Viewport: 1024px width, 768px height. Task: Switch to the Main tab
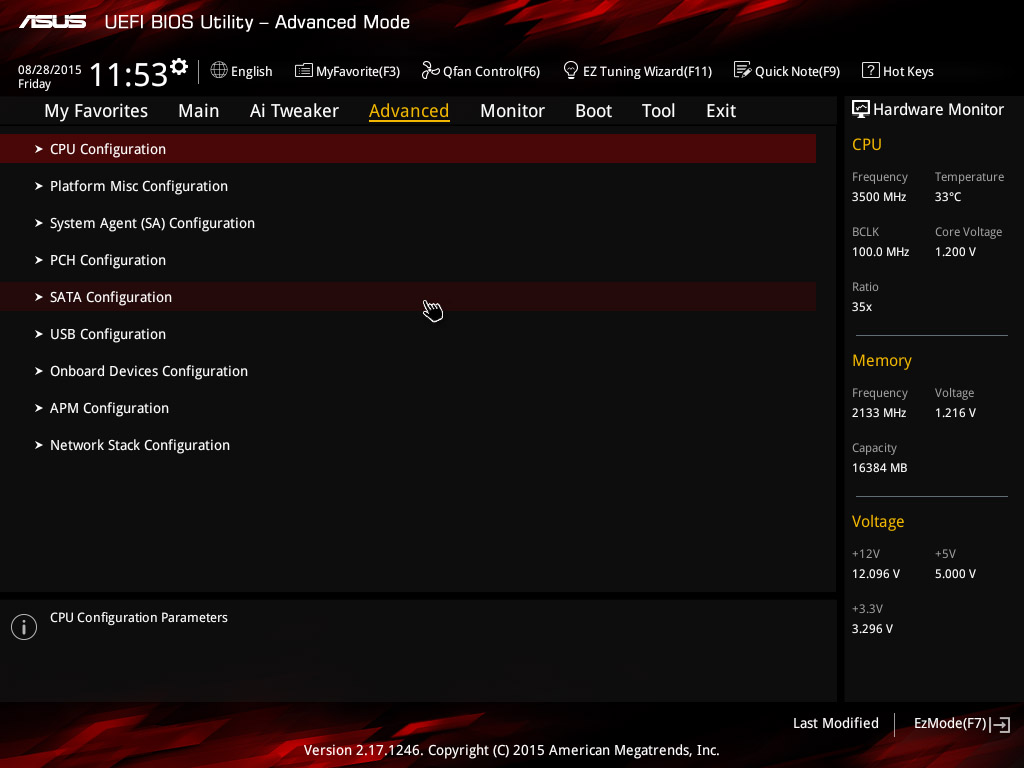[199, 111]
